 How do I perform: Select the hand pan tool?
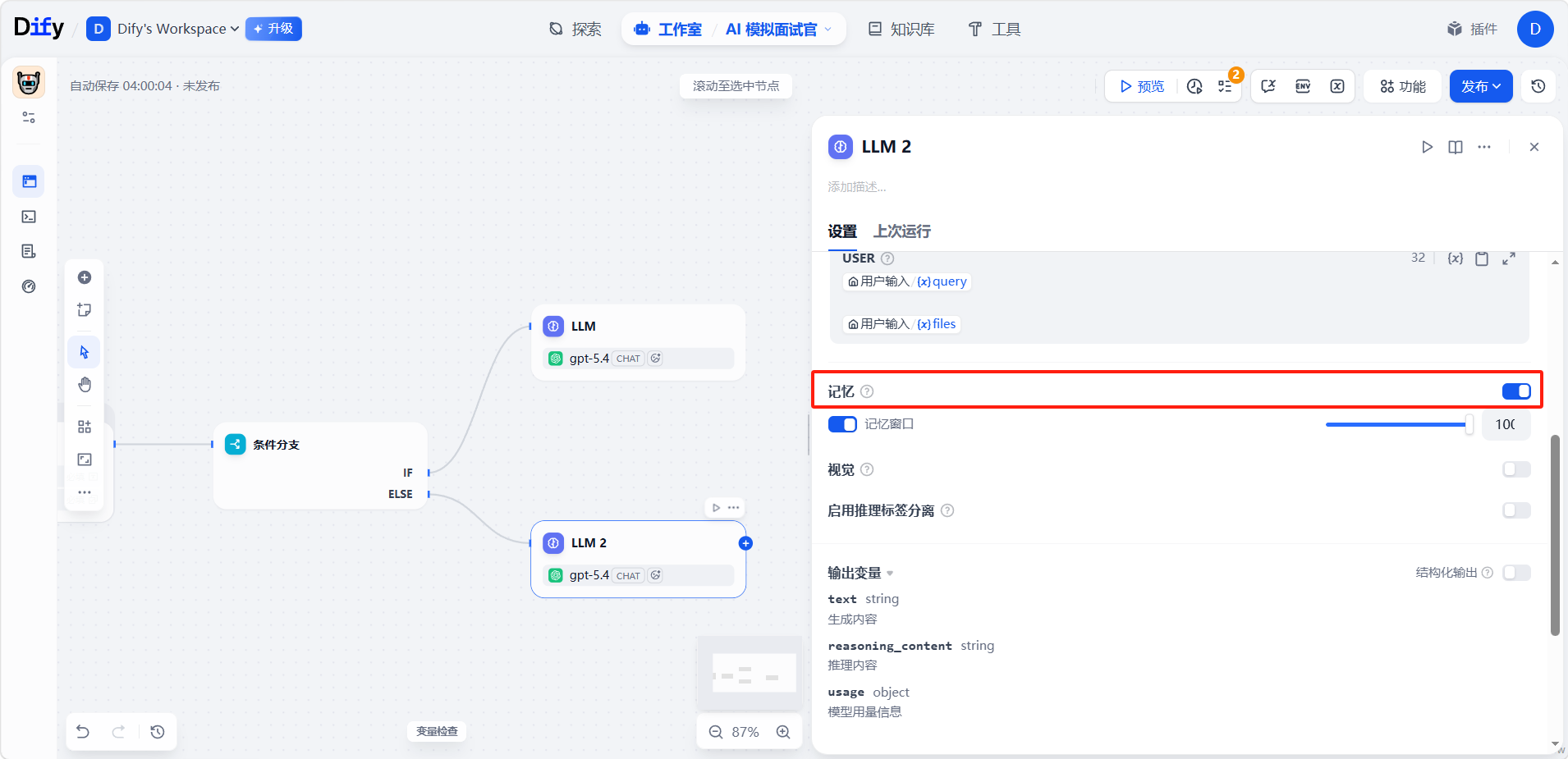[x=85, y=385]
